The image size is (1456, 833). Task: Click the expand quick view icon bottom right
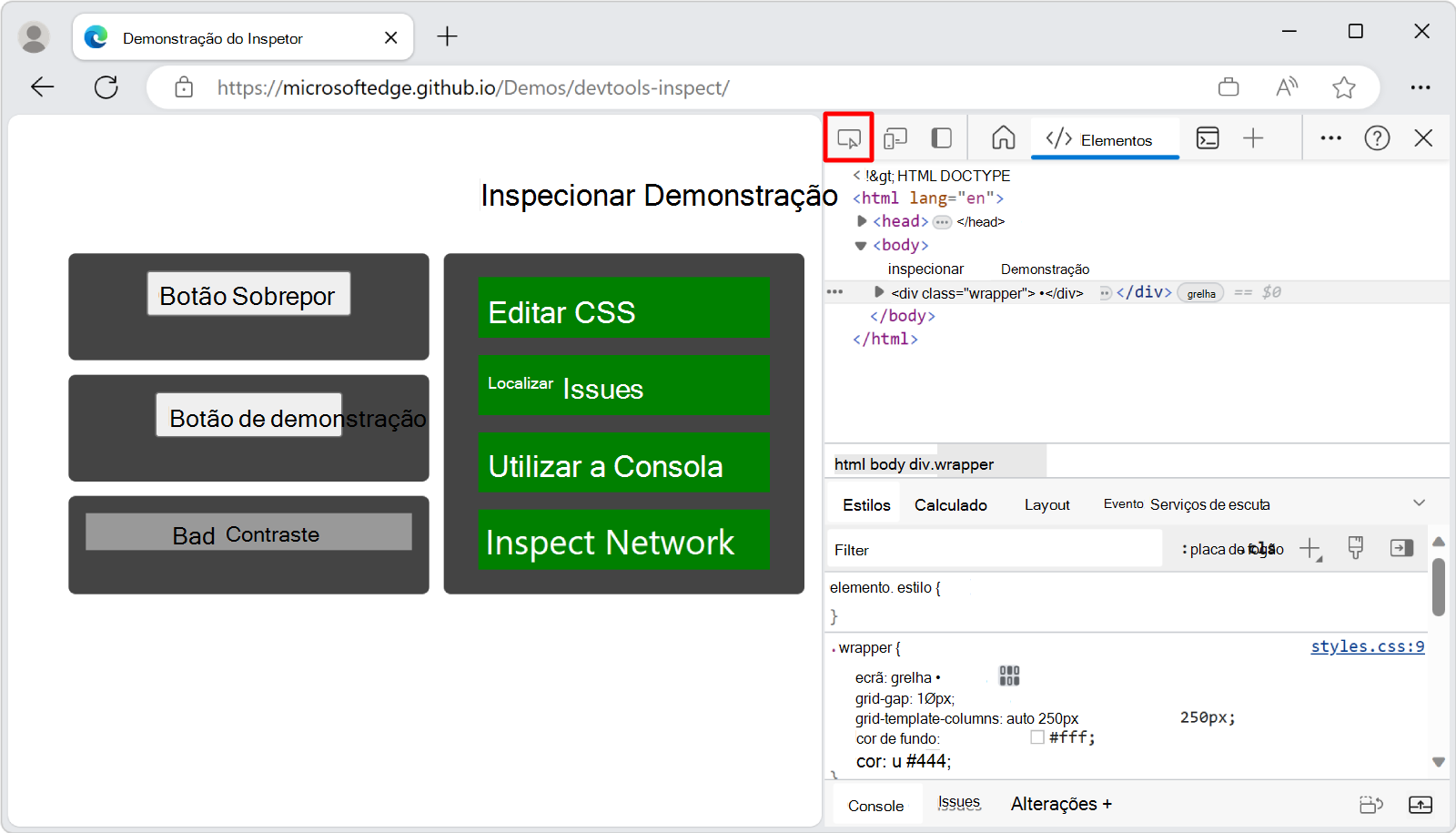(1421, 804)
